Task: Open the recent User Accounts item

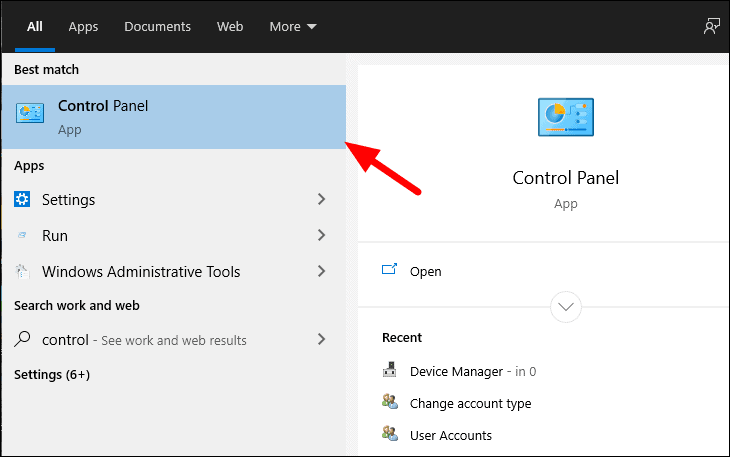Action: [437, 435]
